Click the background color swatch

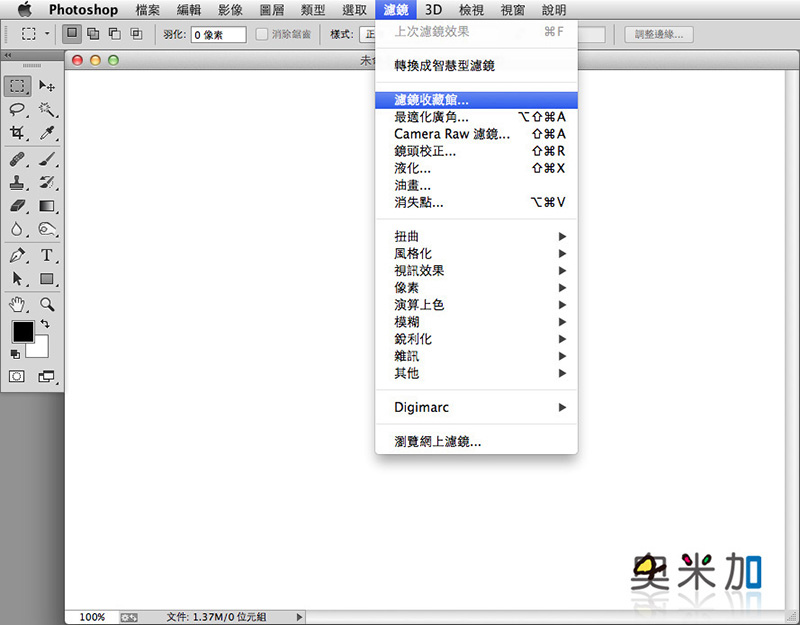tap(41, 350)
